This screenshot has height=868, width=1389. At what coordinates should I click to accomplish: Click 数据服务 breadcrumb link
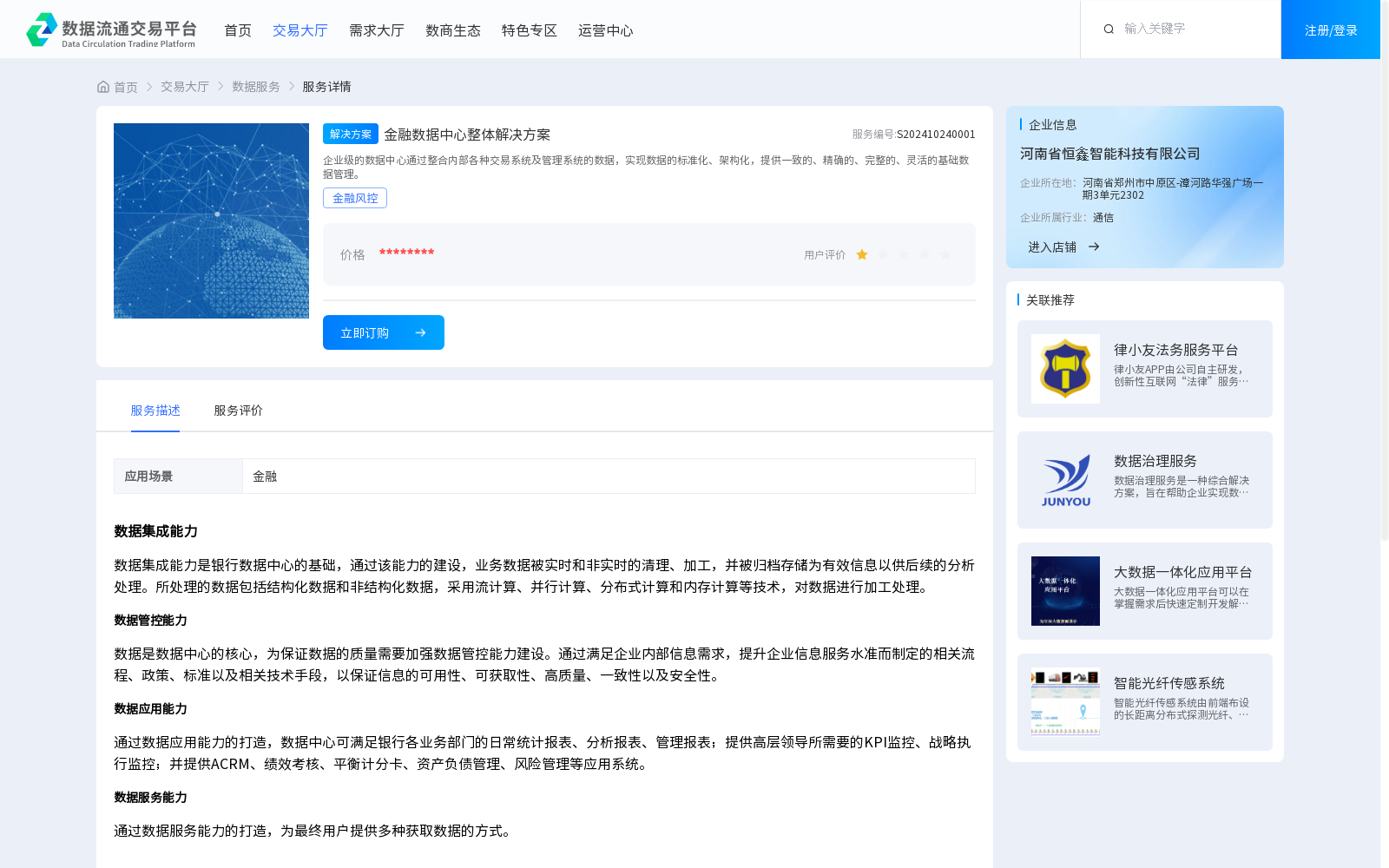point(256,87)
